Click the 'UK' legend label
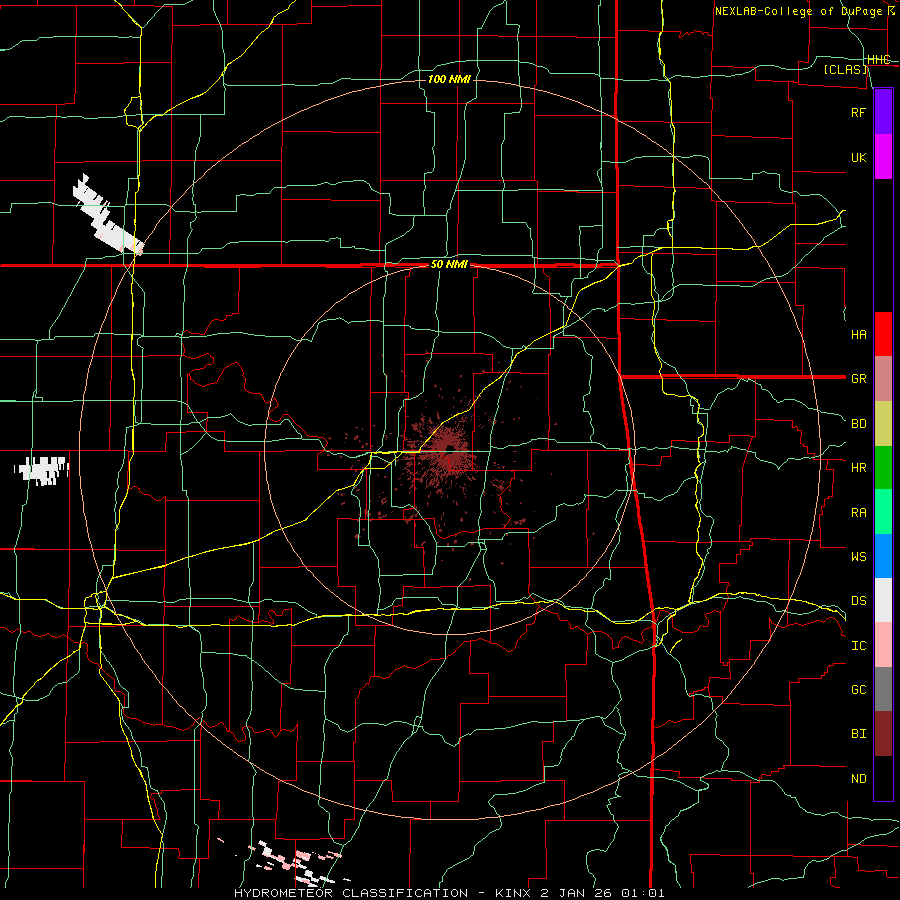 pyautogui.click(x=858, y=157)
